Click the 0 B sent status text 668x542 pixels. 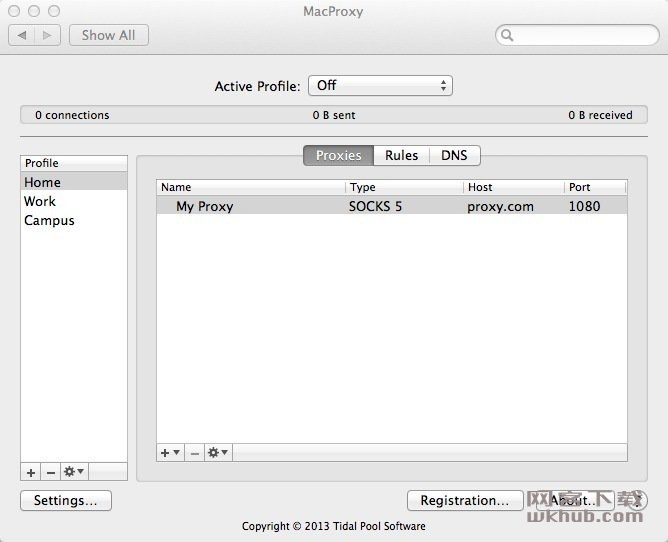(x=334, y=115)
